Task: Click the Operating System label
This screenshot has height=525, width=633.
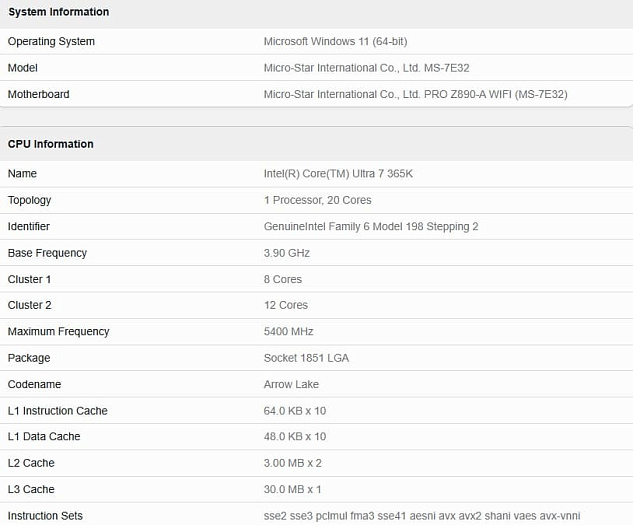Action: click(x=51, y=42)
